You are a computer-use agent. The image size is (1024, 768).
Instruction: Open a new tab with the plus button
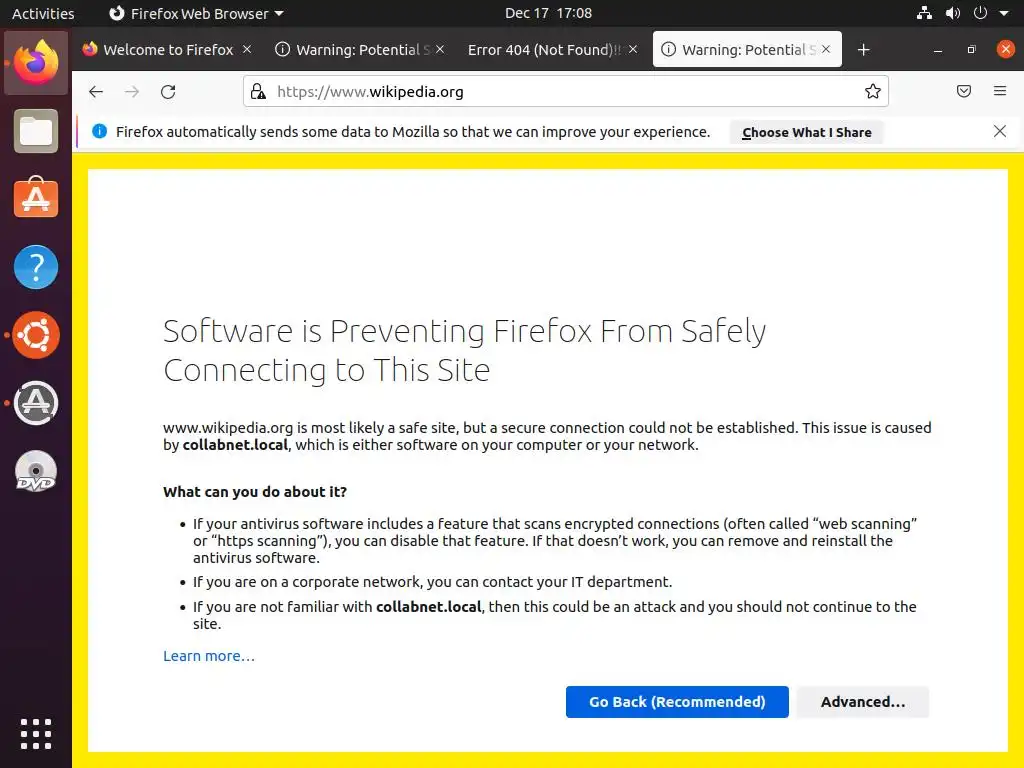click(x=864, y=50)
